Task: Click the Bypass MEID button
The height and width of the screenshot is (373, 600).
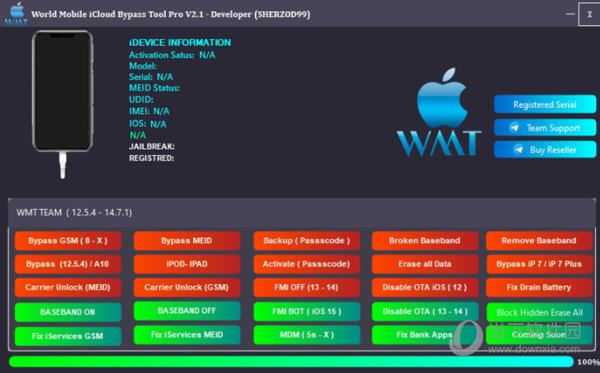Action: click(x=187, y=241)
